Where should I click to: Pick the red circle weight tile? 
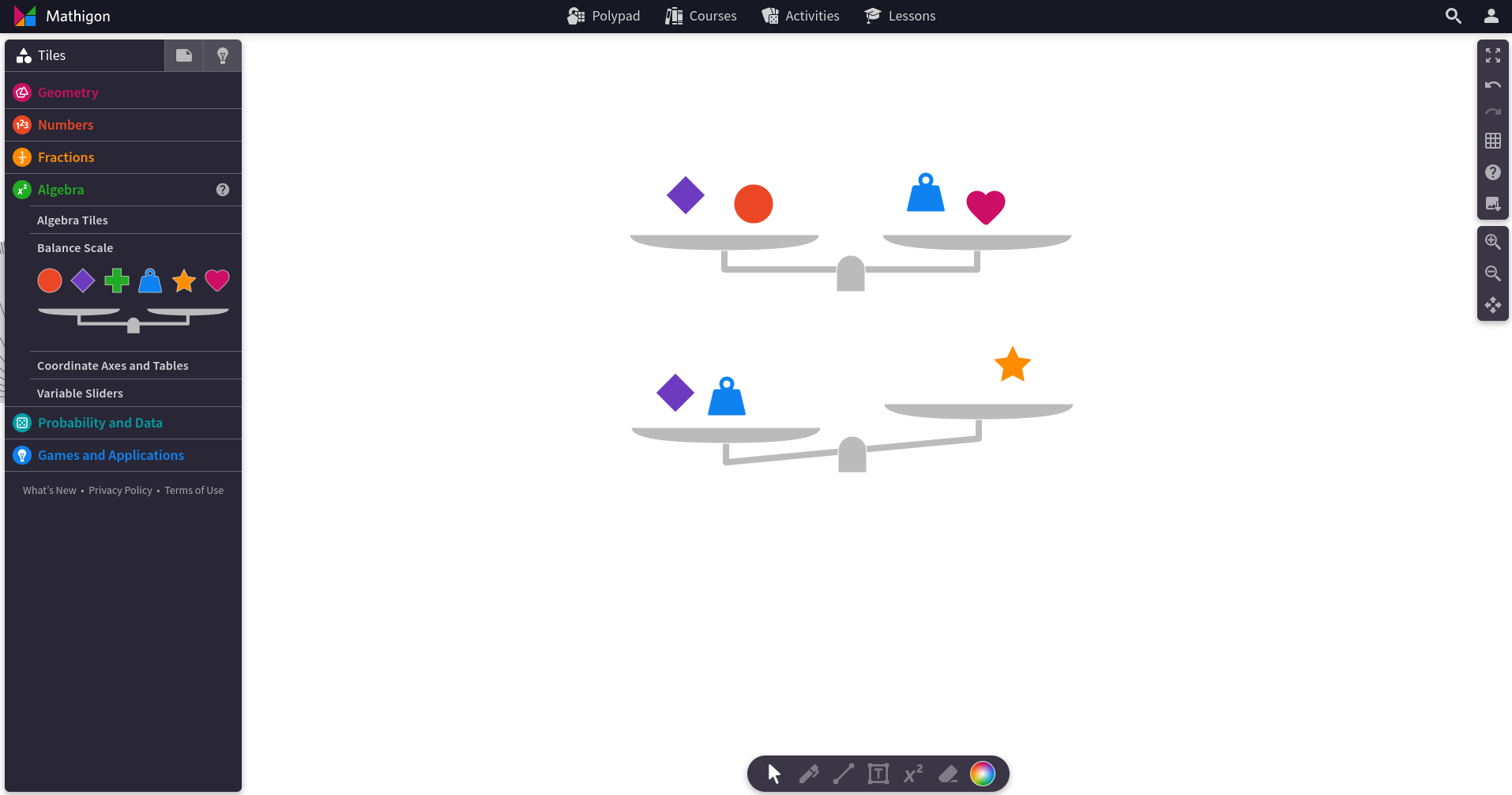pos(50,281)
